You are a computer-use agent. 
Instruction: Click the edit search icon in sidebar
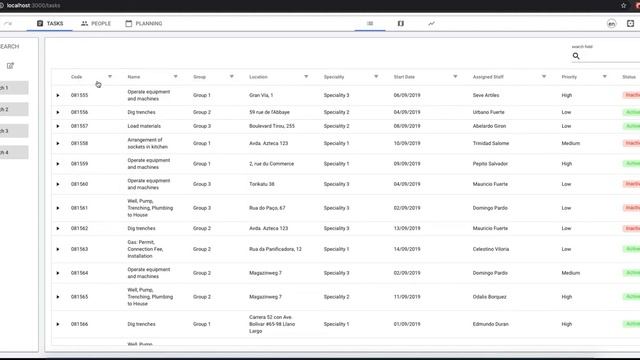point(10,66)
